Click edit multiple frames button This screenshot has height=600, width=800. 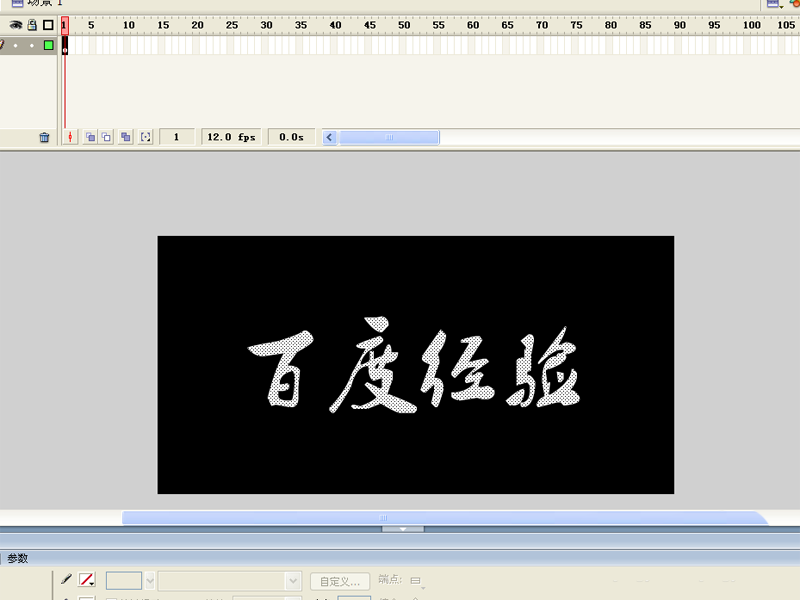click(126, 137)
